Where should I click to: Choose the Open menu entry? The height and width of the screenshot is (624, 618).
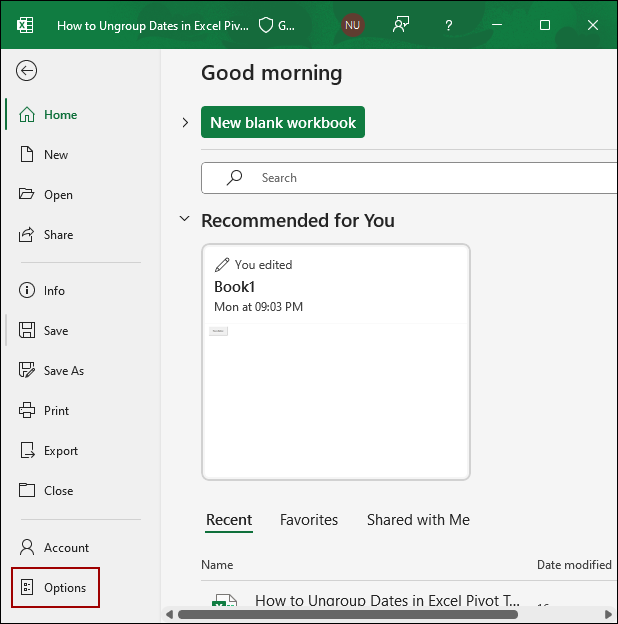pyautogui.click(x=58, y=195)
